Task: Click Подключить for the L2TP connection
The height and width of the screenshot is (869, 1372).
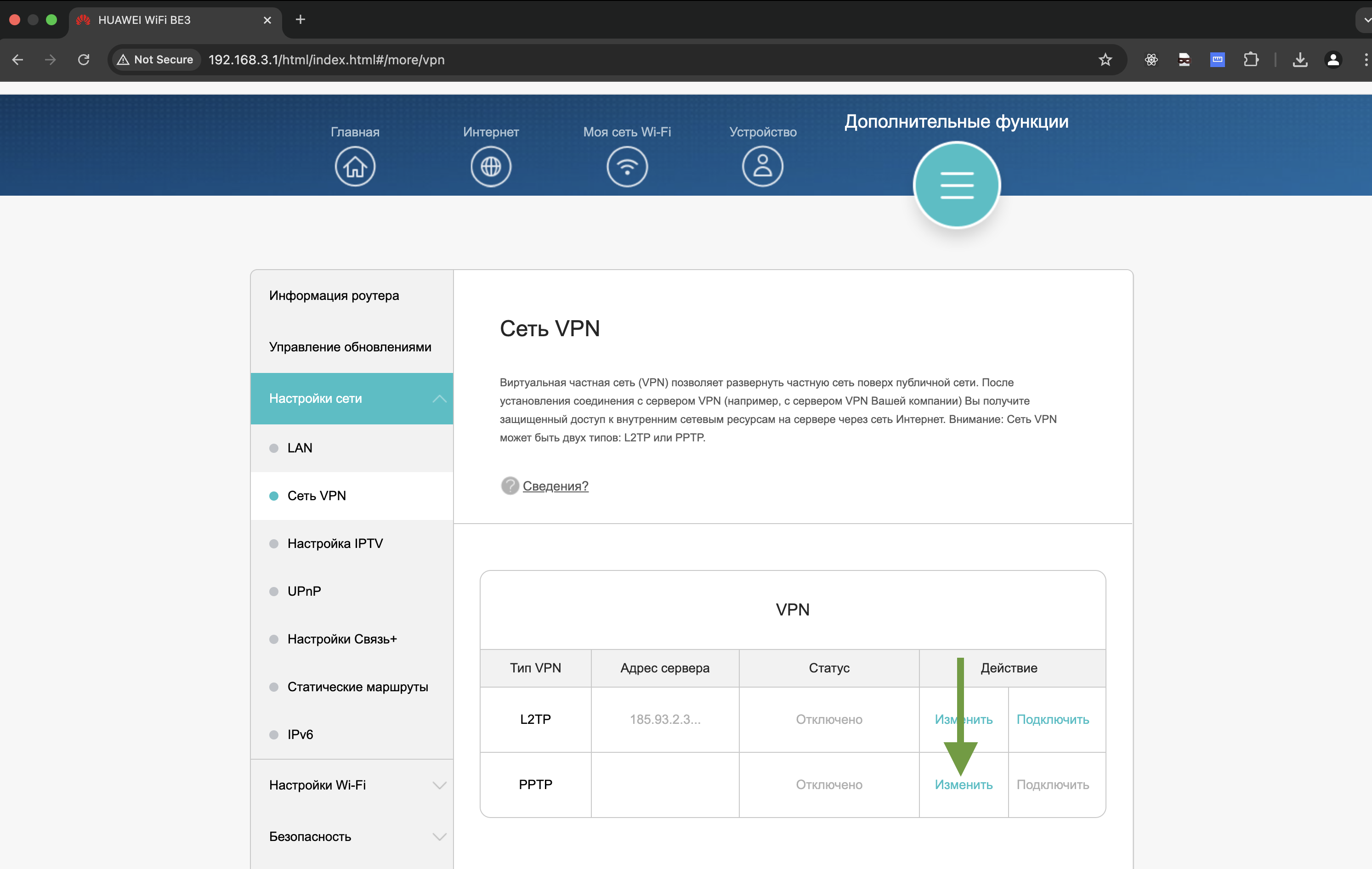Action: [1053, 719]
